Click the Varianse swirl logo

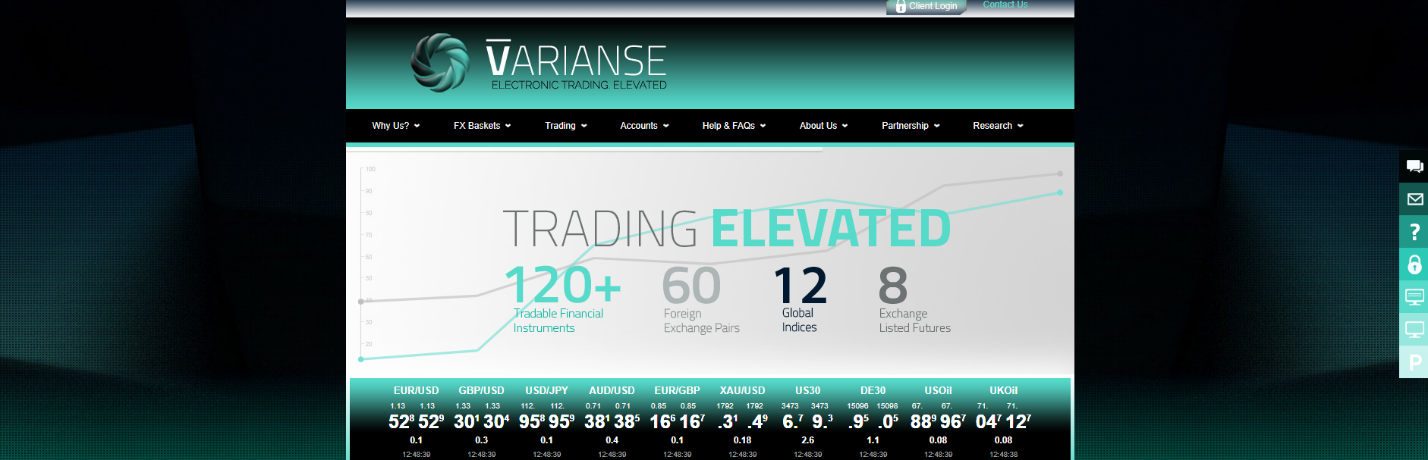click(440, 62)
